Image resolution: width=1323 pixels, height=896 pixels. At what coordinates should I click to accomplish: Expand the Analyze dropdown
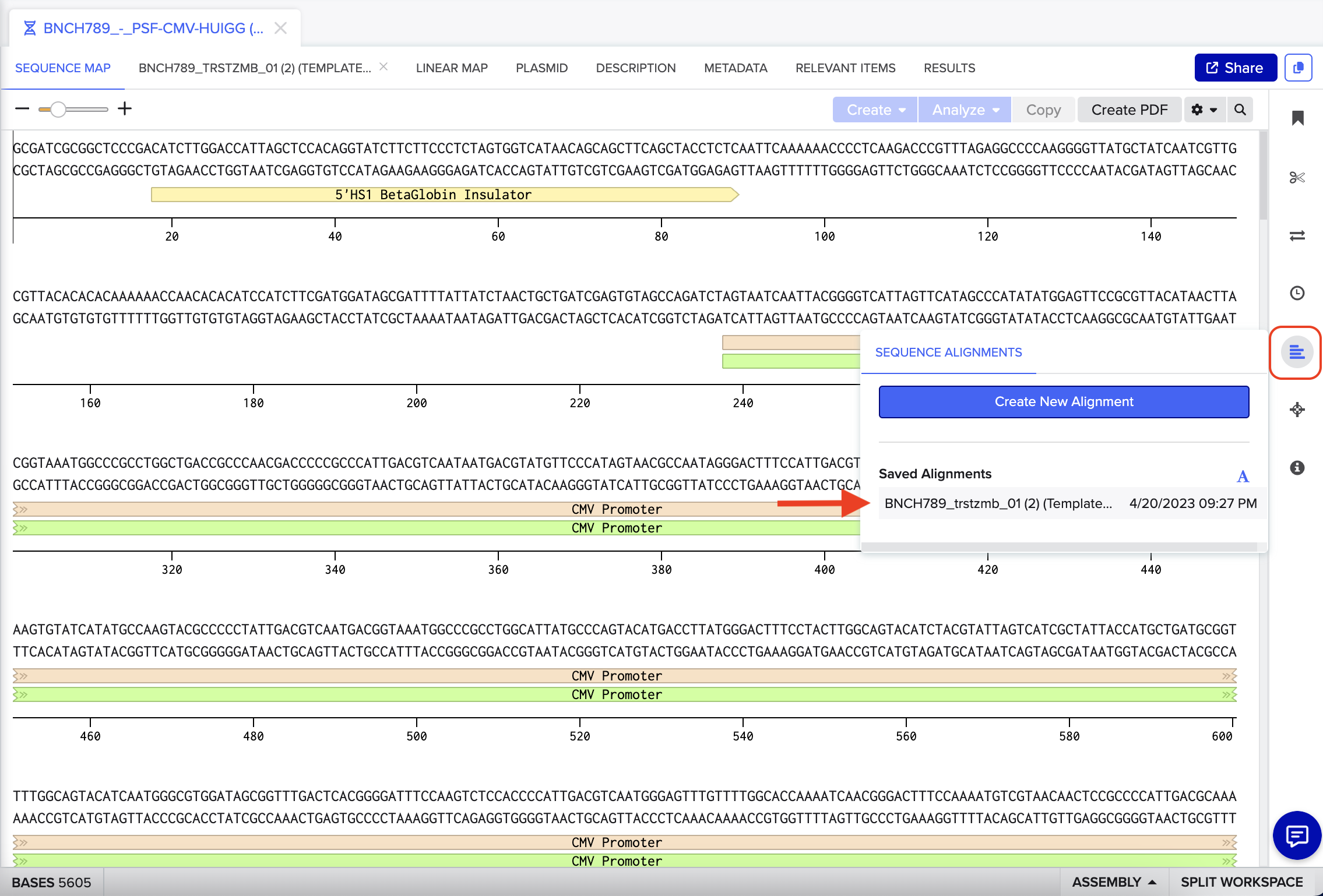pyautogui.click(x=965, y=110)
